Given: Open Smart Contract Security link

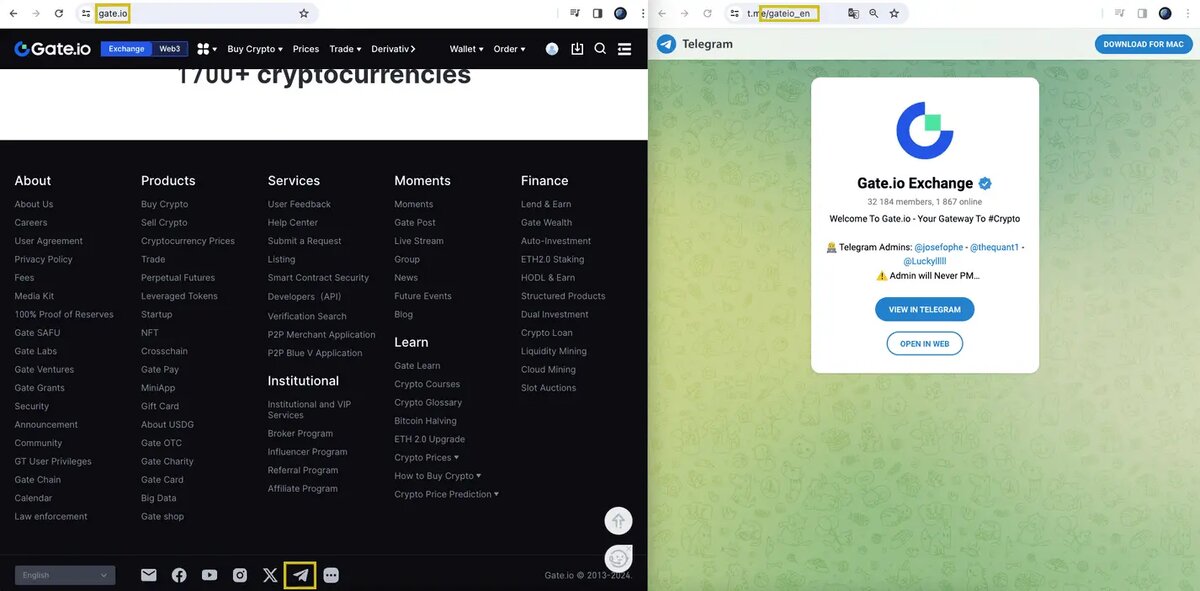Looking at the screenshot, I should (318, 277).
